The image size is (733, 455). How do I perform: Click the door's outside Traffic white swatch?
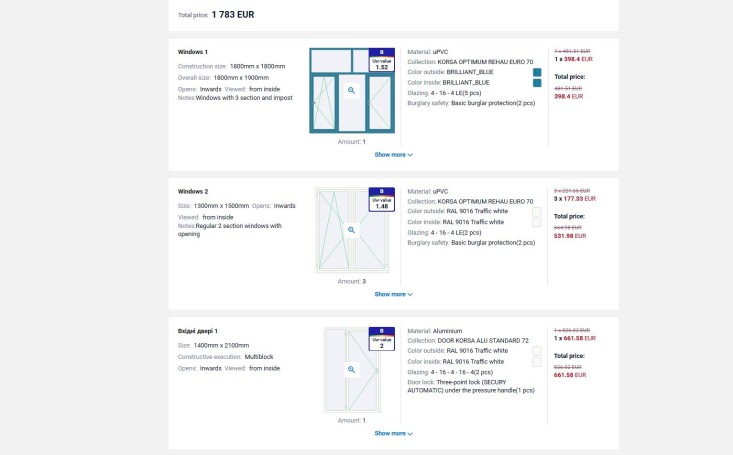(x=537, y=351)
